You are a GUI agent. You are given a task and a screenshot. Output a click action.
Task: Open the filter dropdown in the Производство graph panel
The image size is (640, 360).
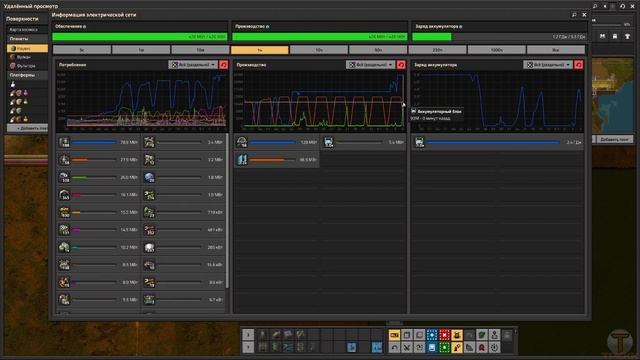[x=371, y=64]
